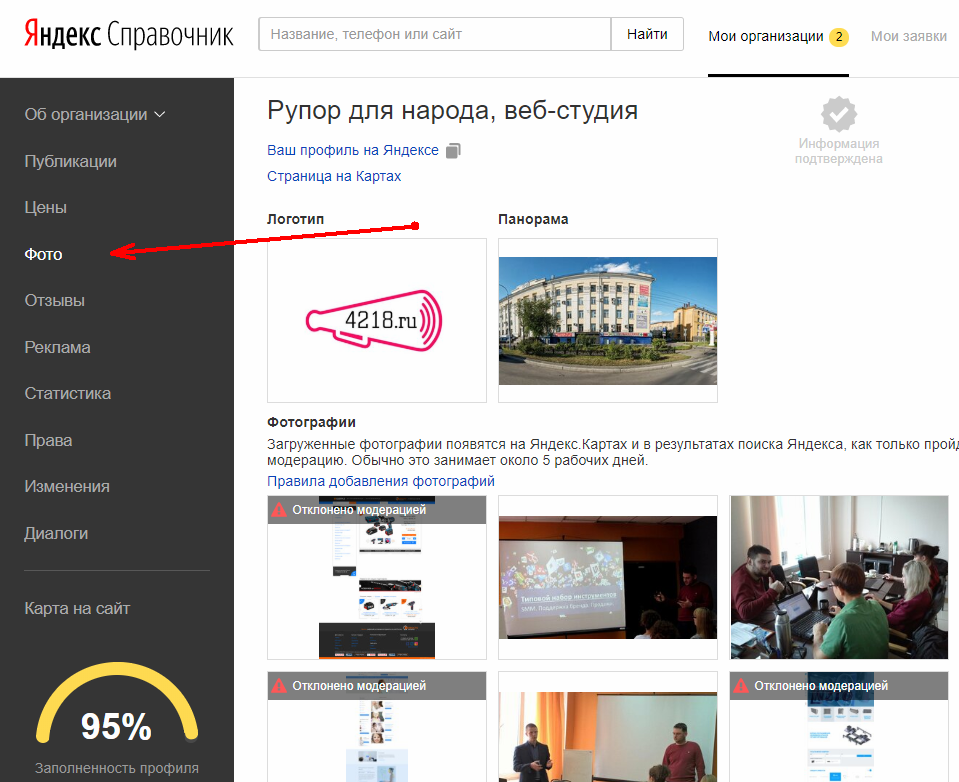Click the Найти search button
The width and height of the screenshot is (959, 782).
coord(647,34)
